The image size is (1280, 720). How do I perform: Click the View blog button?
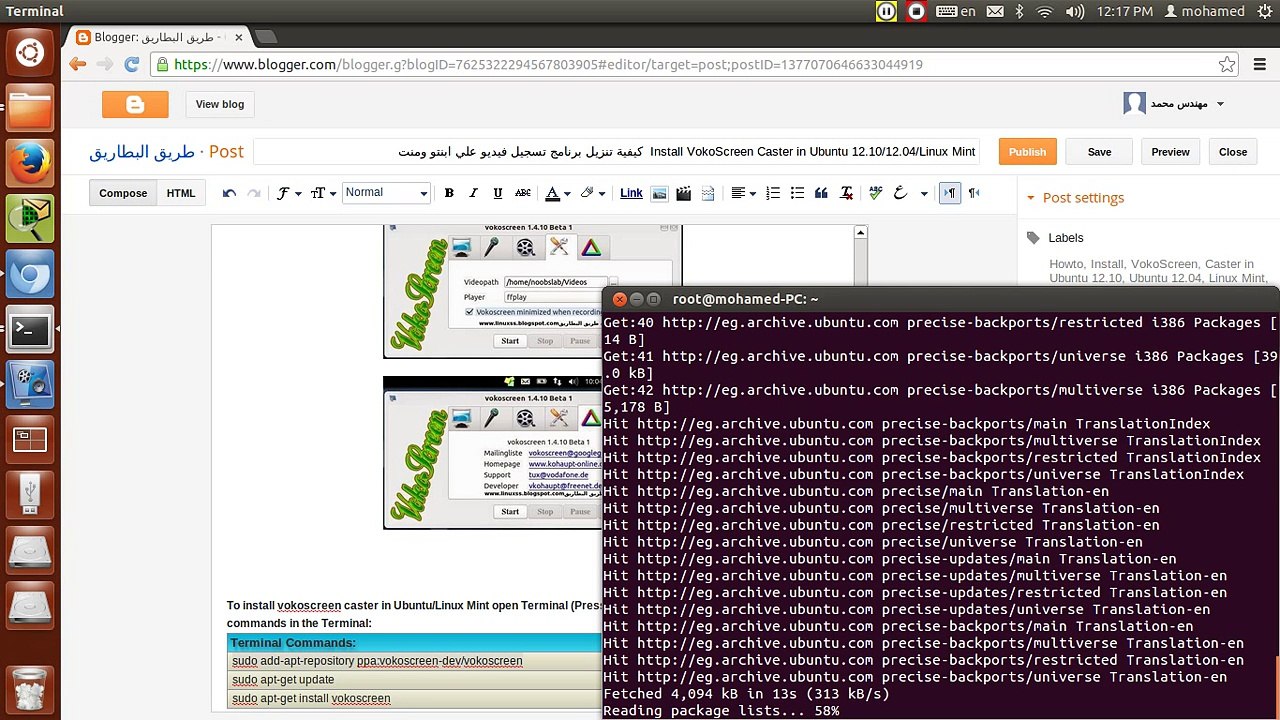click(220, 104)
